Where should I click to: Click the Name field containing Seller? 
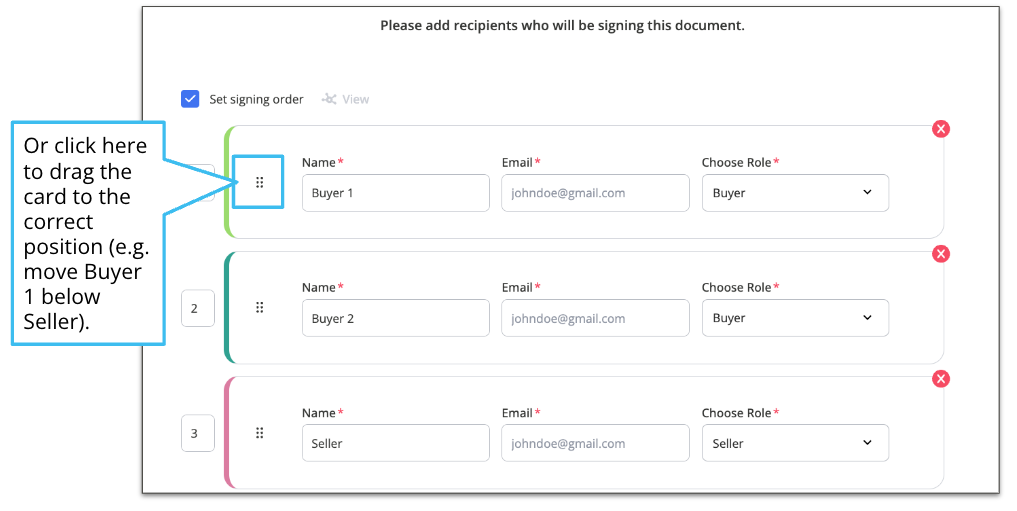[396, 443]
